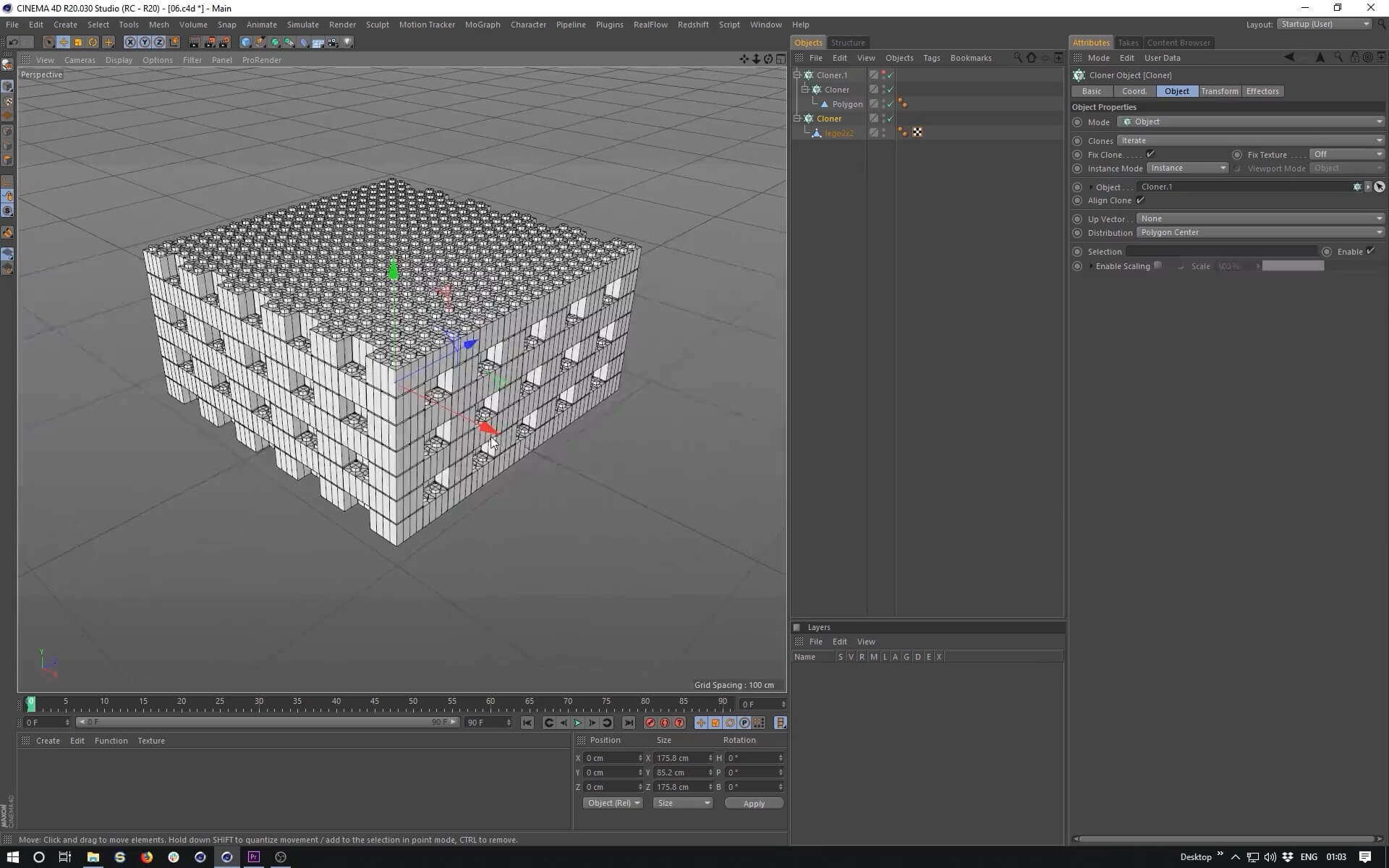Toggle the Selection Enable checkbox
The height and width of the screenshot is (868, 1389).
(1371, 251)
